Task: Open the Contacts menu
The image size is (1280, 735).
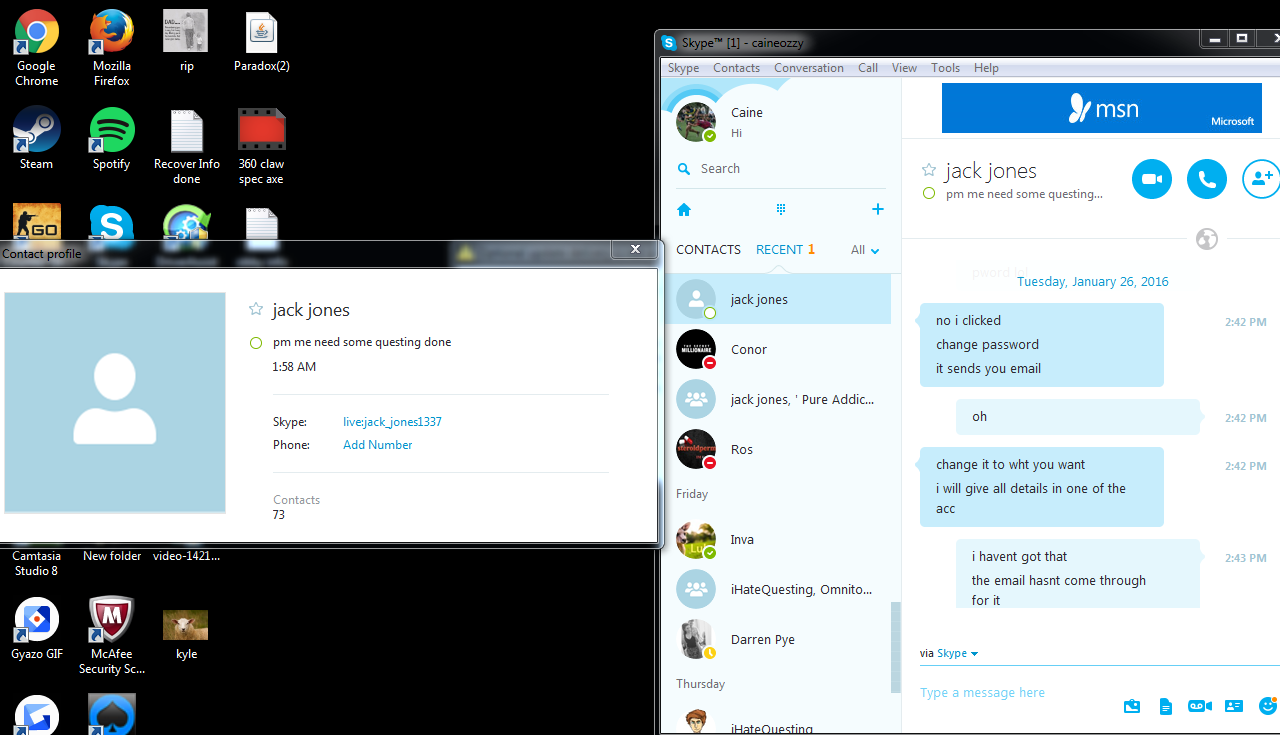Action: 736,68
